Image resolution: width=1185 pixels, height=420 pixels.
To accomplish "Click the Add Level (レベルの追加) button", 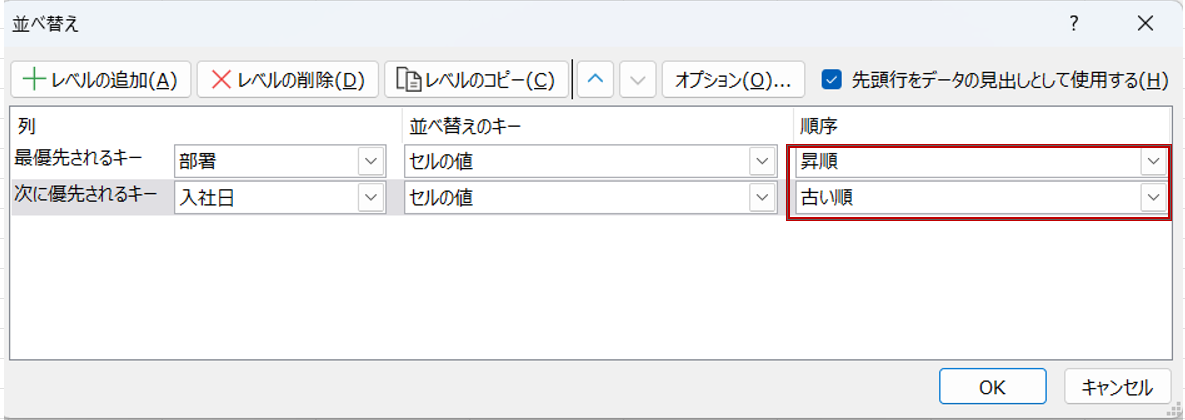I will pos(100,80).
